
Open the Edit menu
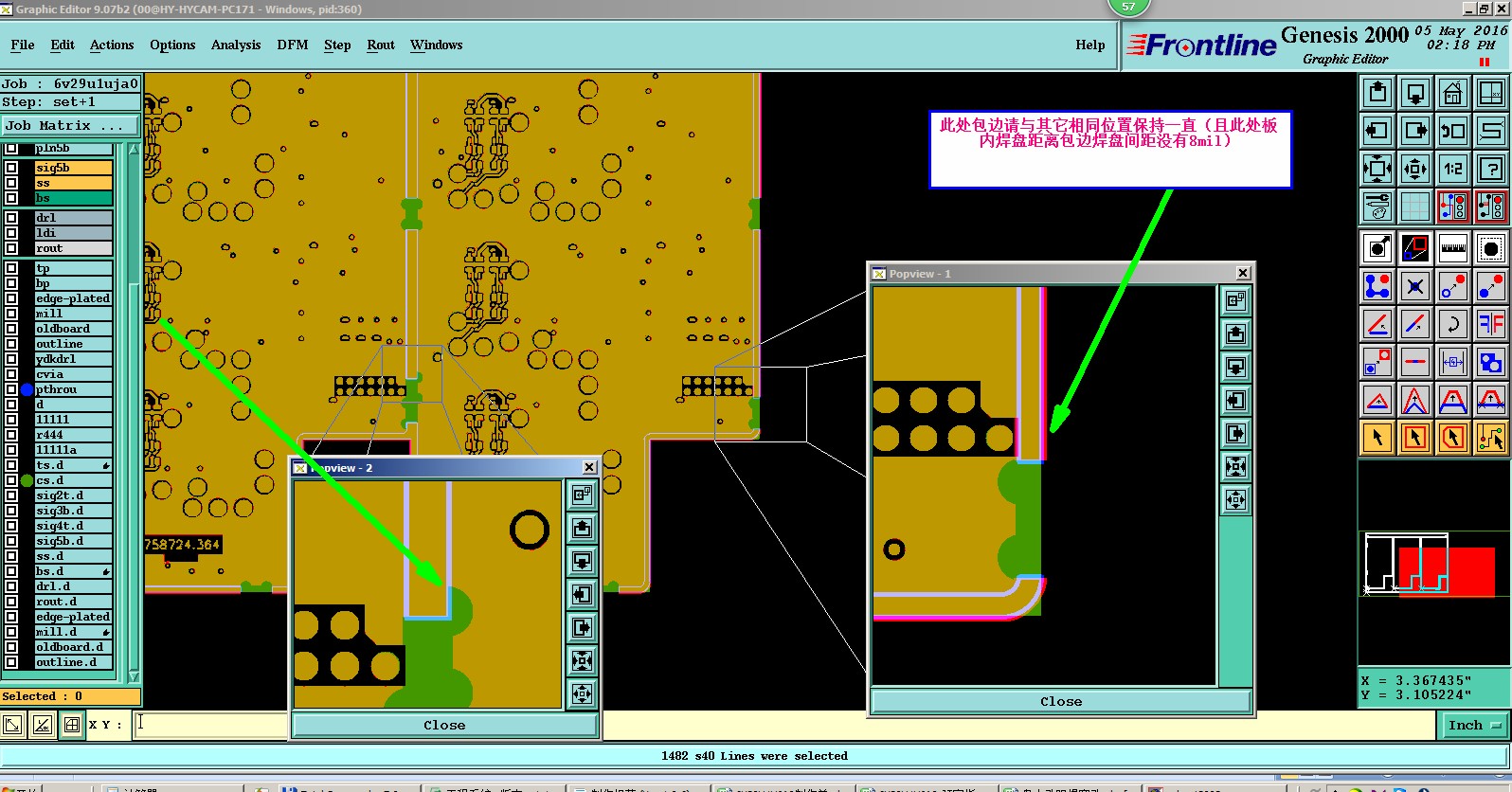[63, 45]
